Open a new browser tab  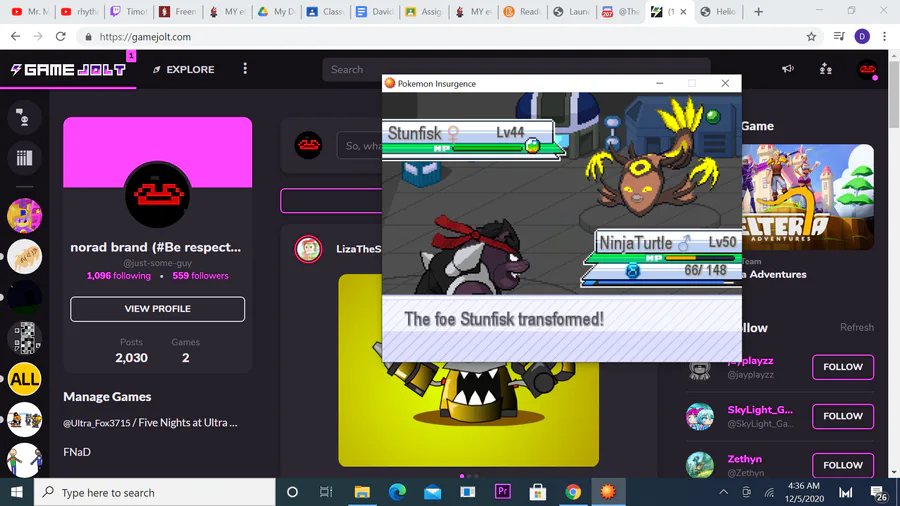point(758,11)
